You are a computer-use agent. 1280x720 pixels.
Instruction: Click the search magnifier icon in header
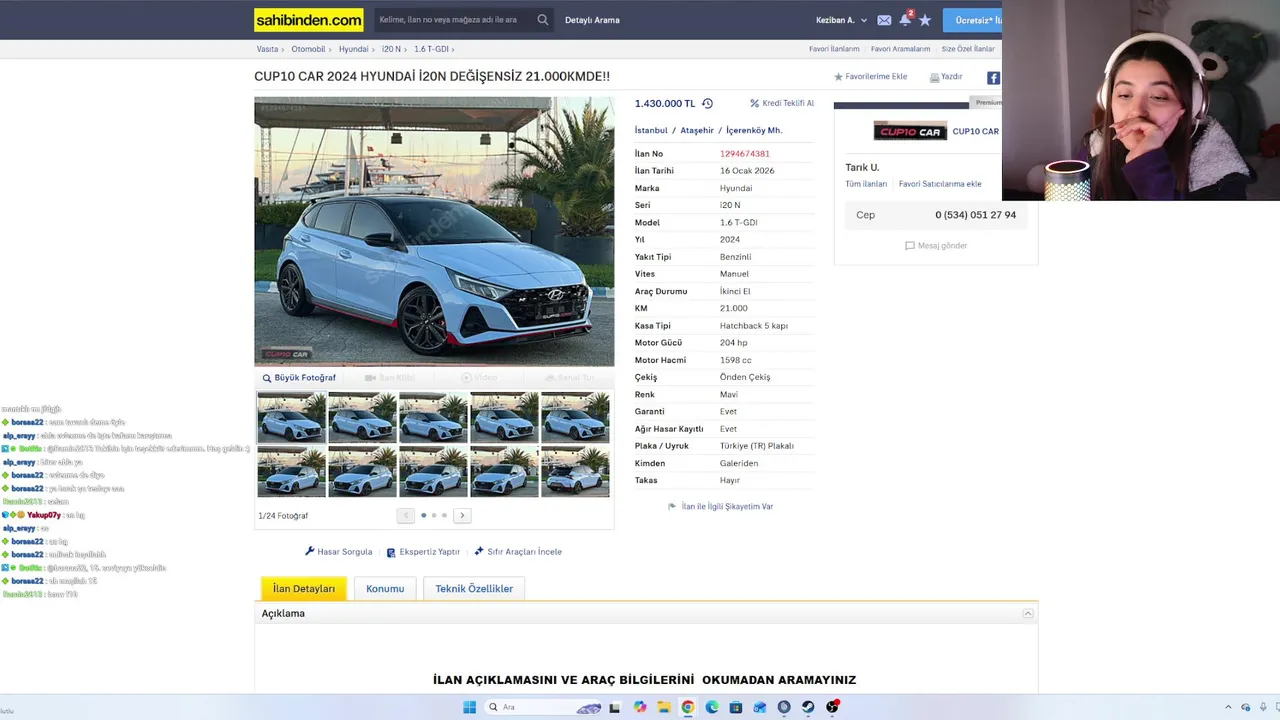(x=542, y=20)
